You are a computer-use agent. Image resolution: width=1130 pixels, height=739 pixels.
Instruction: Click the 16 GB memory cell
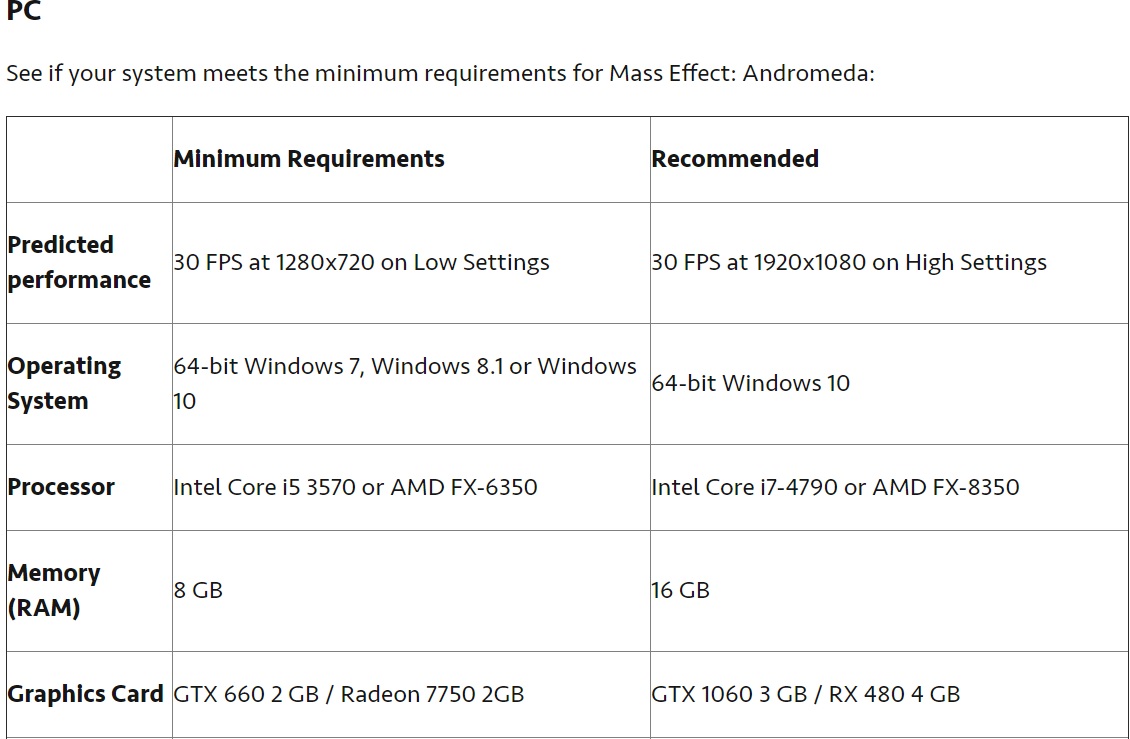[x=680, y=590]
